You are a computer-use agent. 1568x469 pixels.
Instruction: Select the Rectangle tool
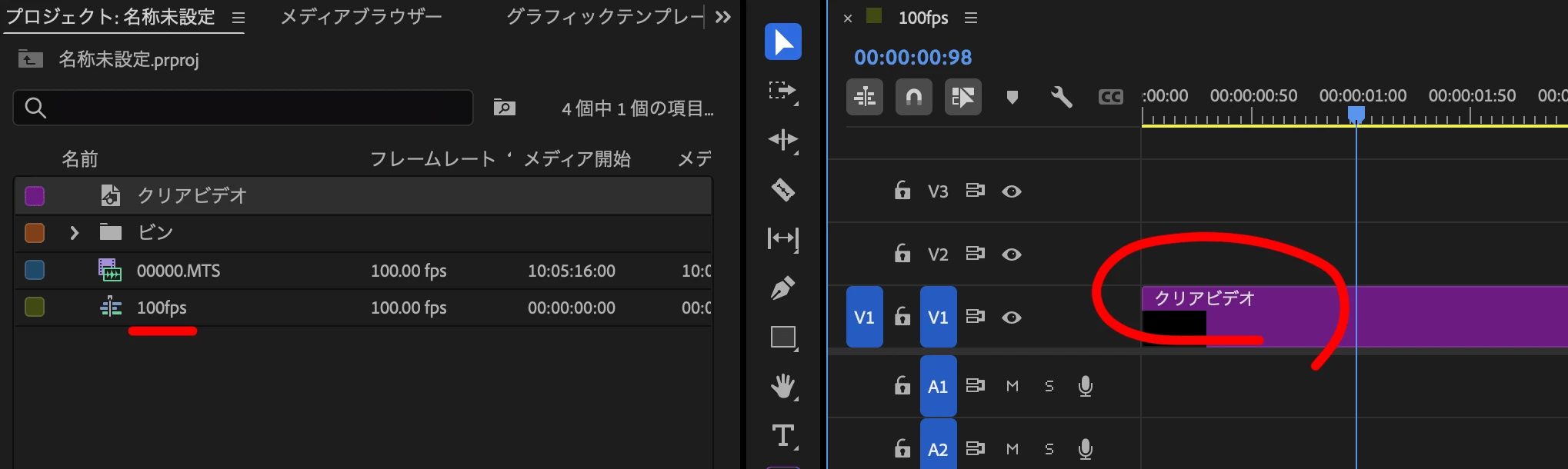point(783,338)
